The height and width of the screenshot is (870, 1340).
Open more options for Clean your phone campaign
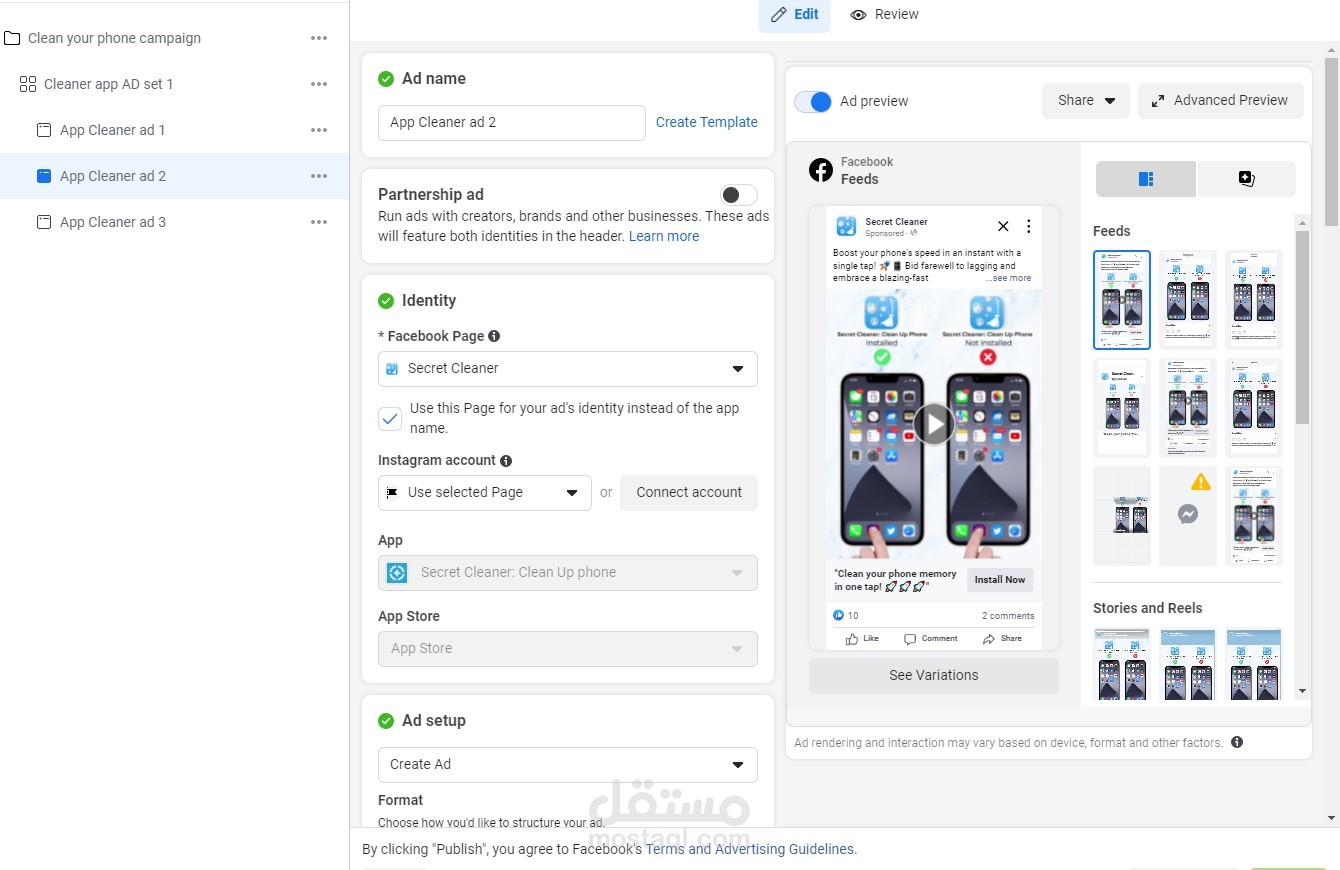click(x=319, y=38)
